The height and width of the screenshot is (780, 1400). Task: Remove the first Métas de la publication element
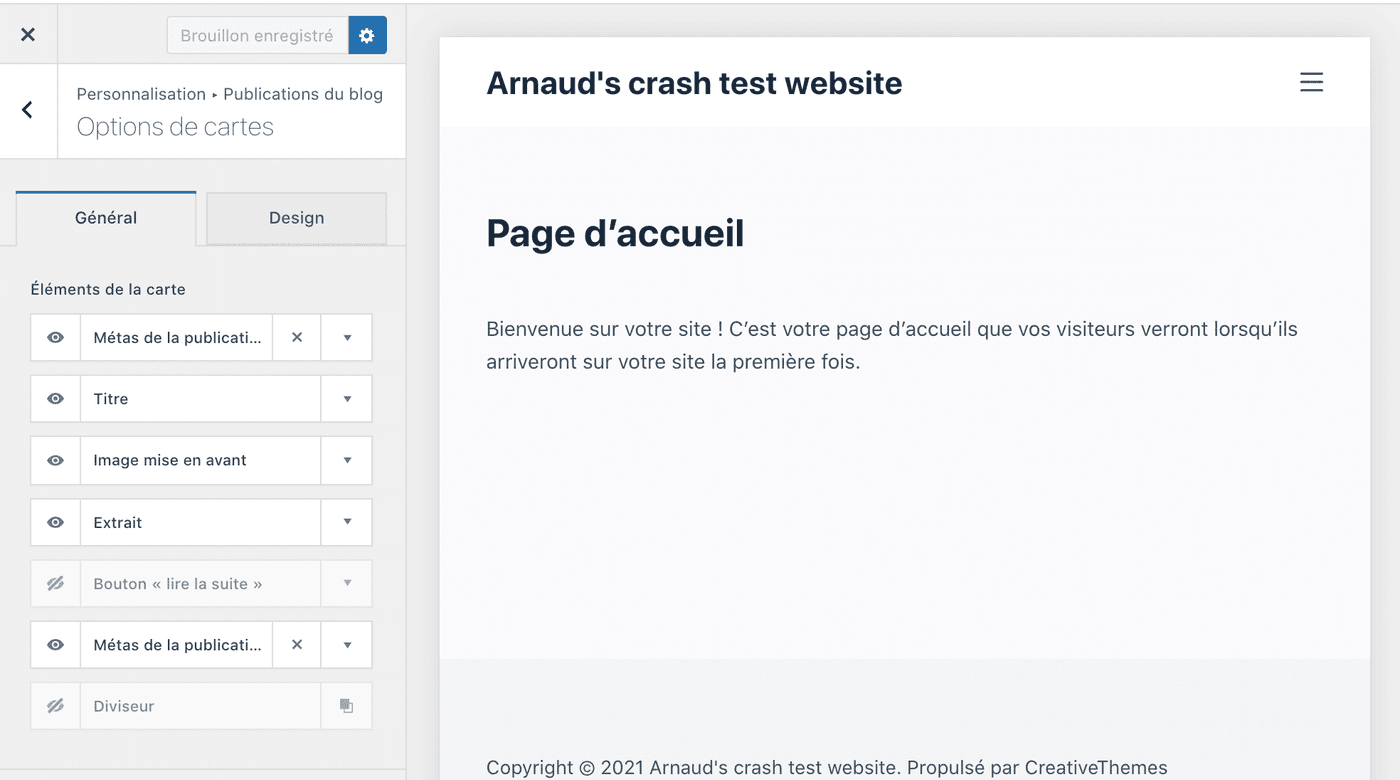click(296, 338)
